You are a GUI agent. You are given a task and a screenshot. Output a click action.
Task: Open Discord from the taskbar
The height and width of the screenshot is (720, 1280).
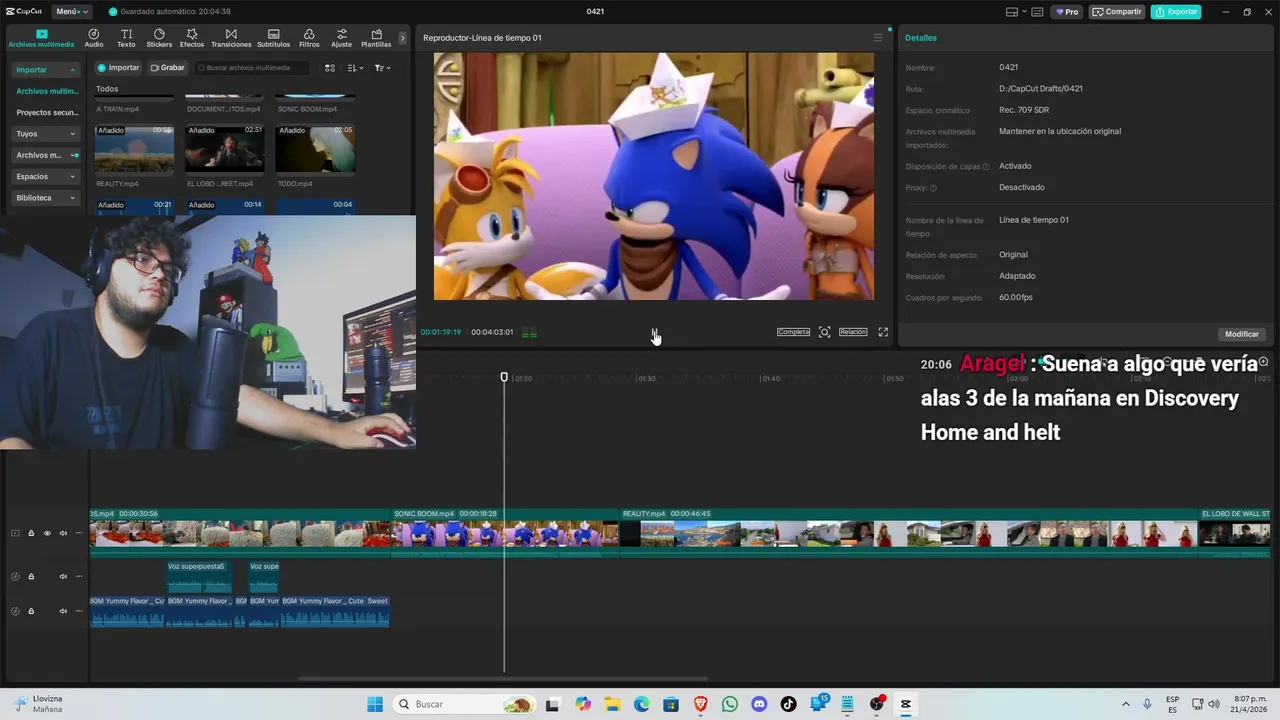[x=759, y=704]
